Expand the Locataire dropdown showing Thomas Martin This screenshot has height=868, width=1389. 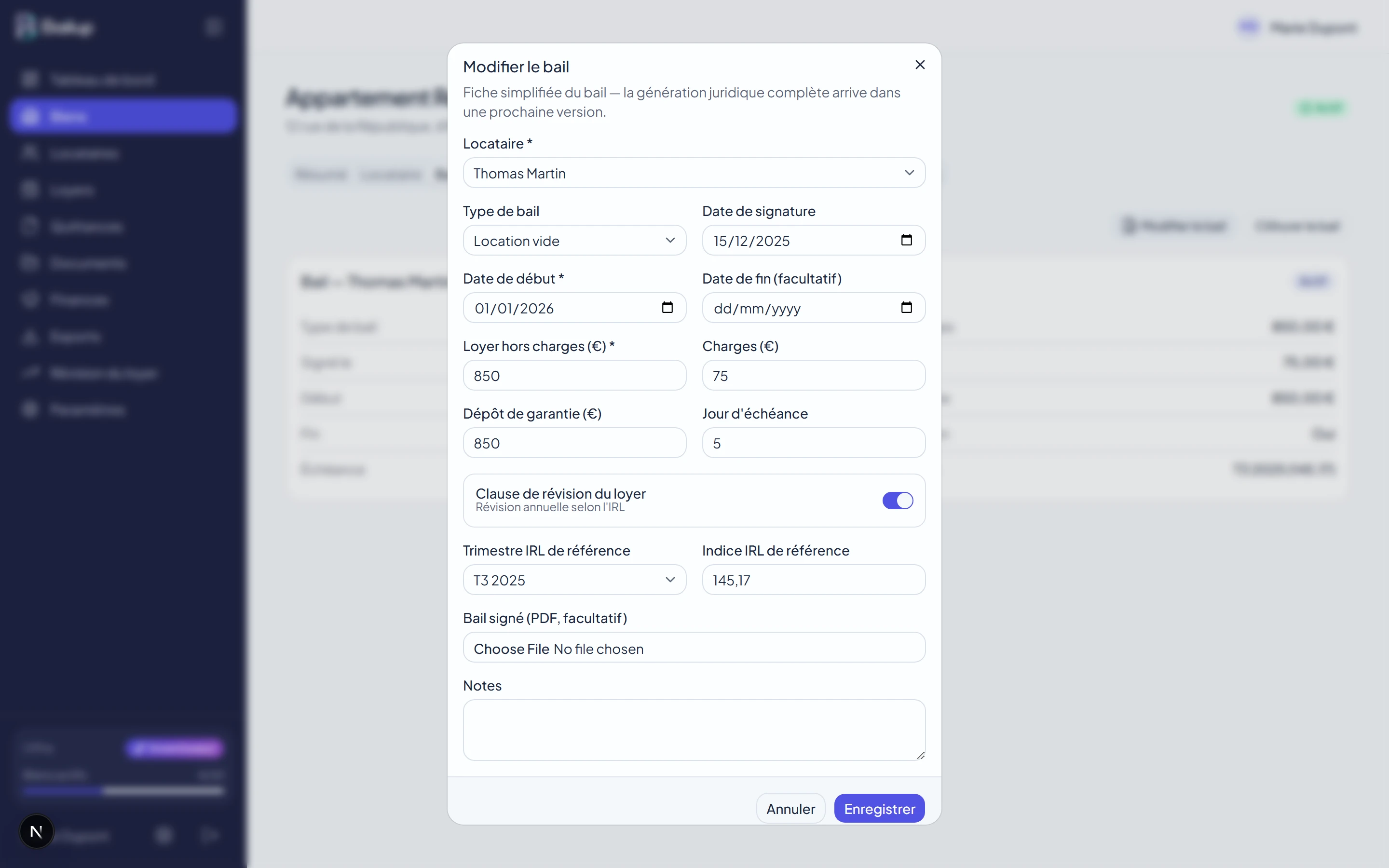pyautogui.click(x=694, y=173)
